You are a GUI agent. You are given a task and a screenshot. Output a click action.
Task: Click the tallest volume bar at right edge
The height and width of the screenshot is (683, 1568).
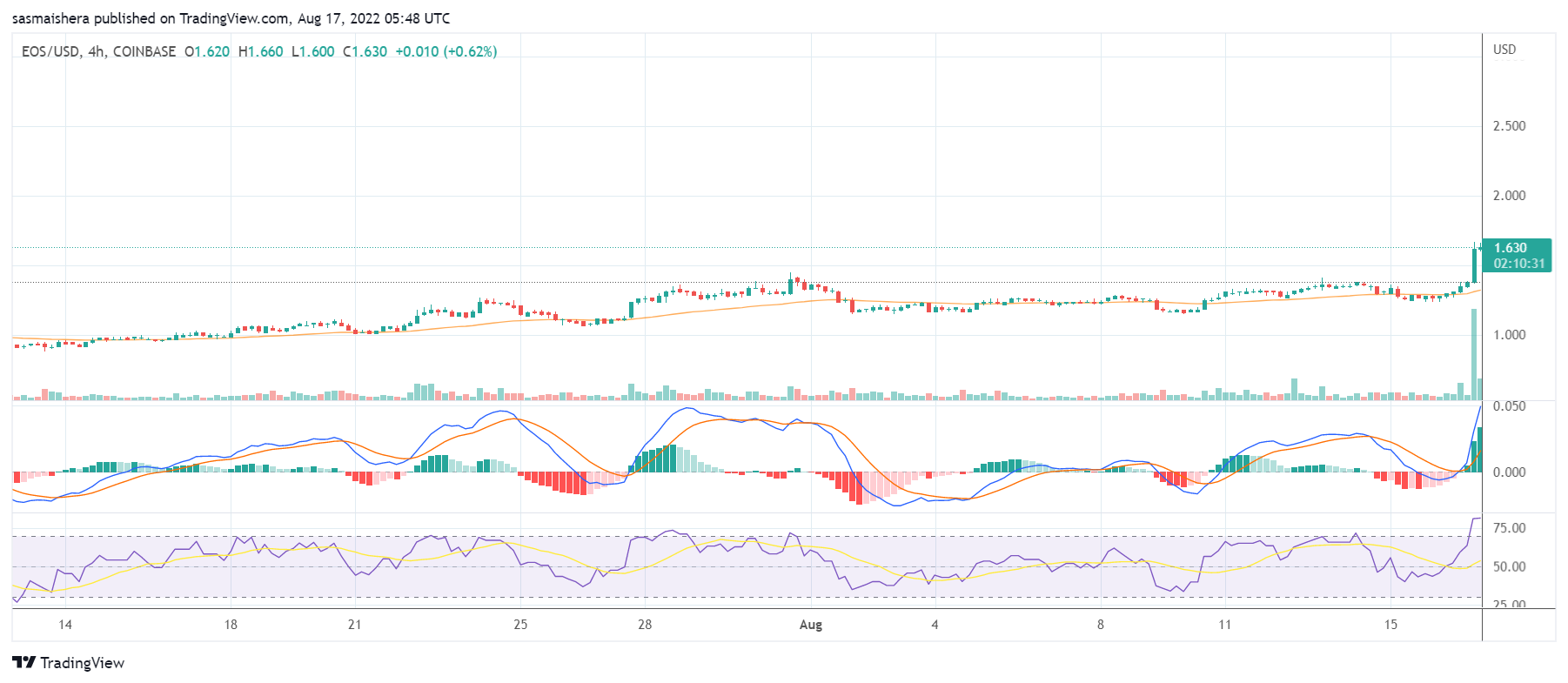tap(1474, 354)
